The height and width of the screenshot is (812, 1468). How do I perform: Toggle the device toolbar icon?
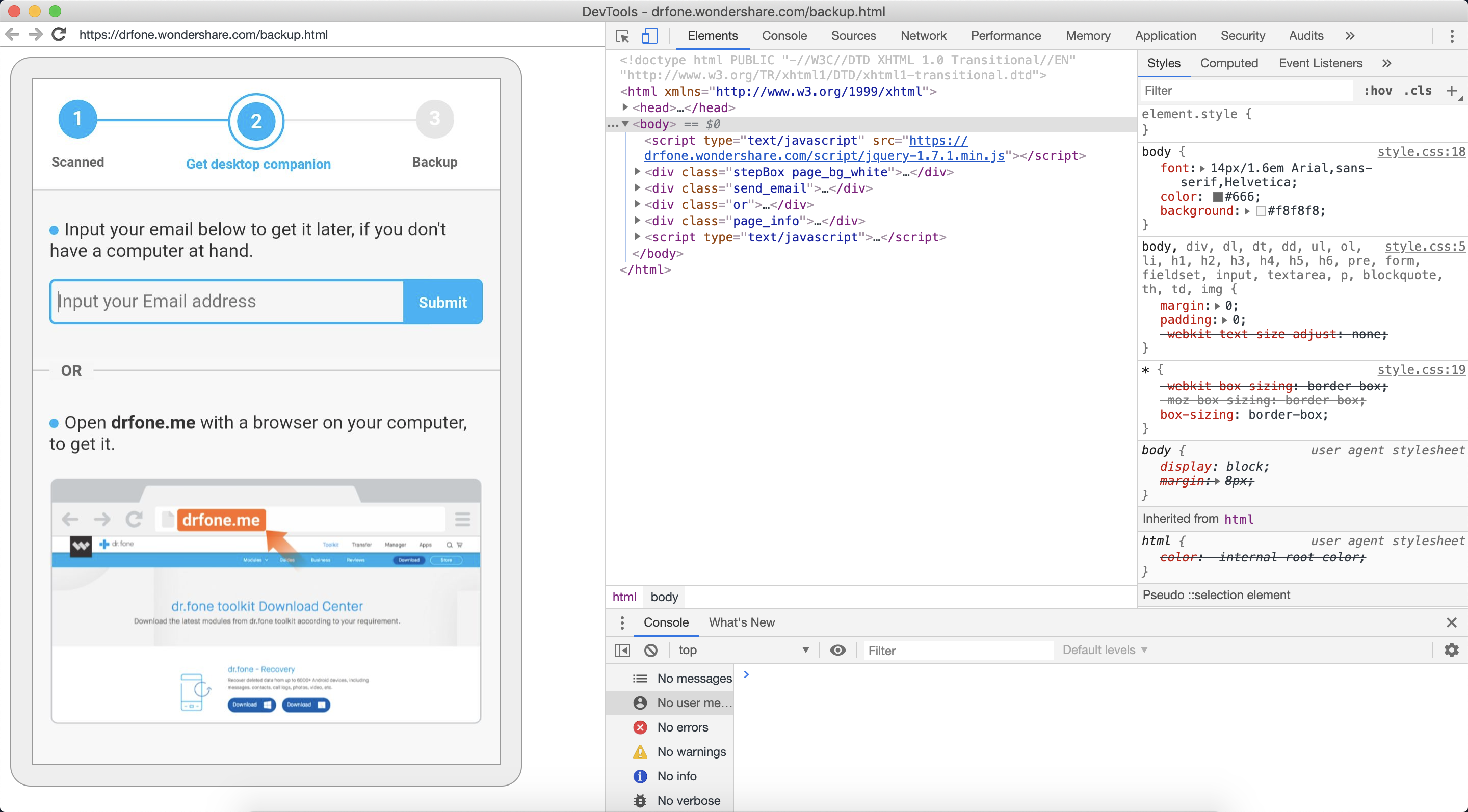(649, 36)
